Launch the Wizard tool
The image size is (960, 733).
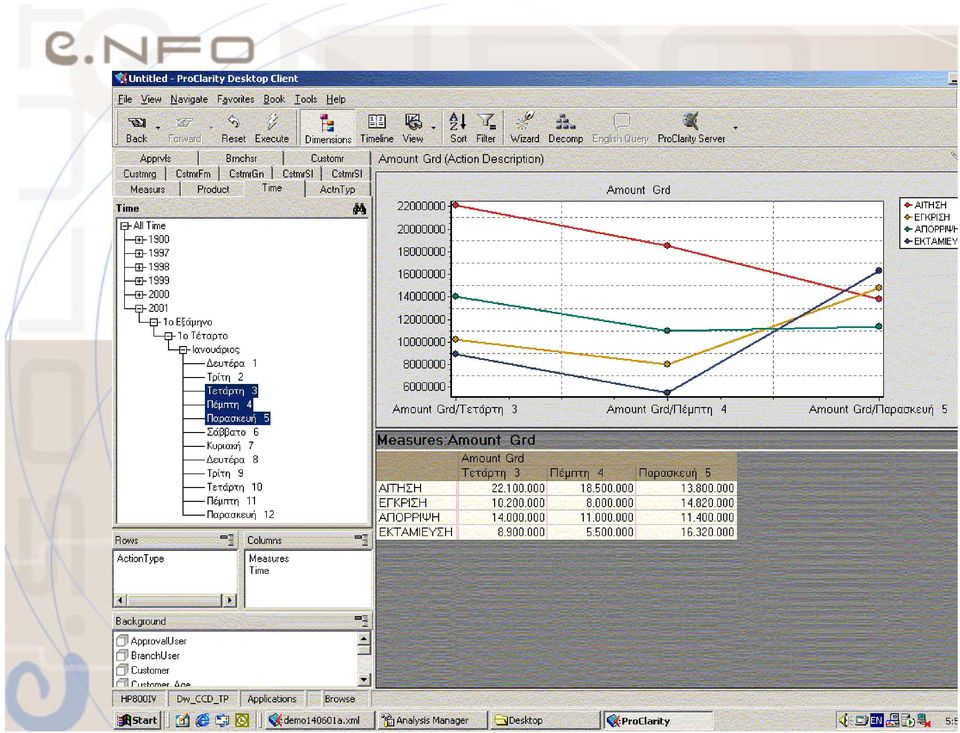click(525, 128)
